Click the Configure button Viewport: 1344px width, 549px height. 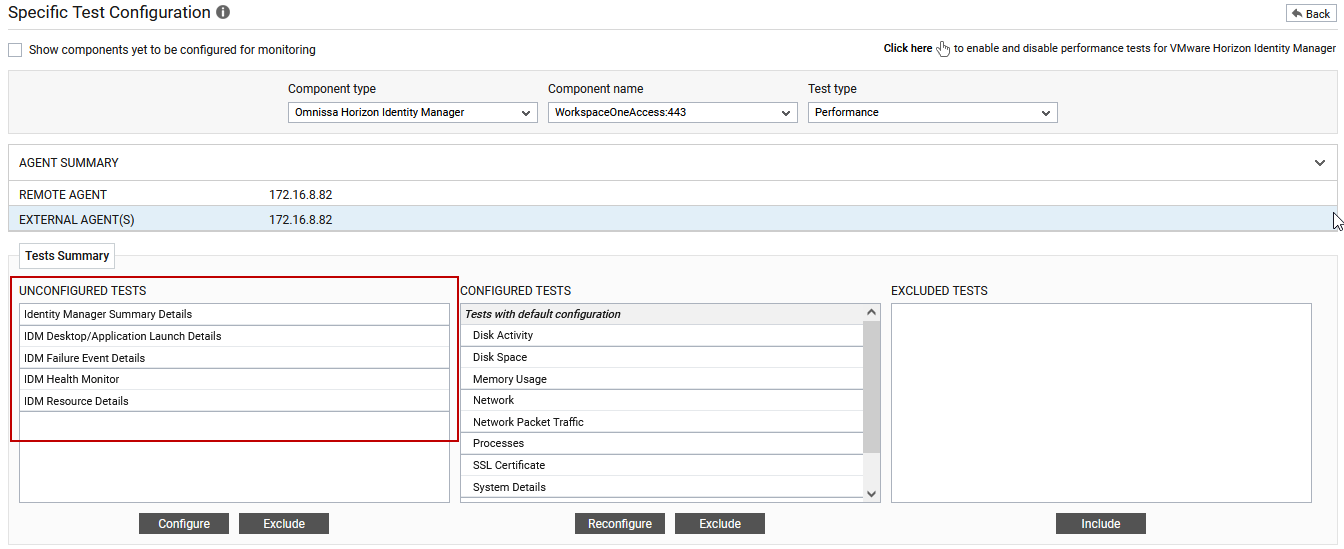(x=184, y=524)
